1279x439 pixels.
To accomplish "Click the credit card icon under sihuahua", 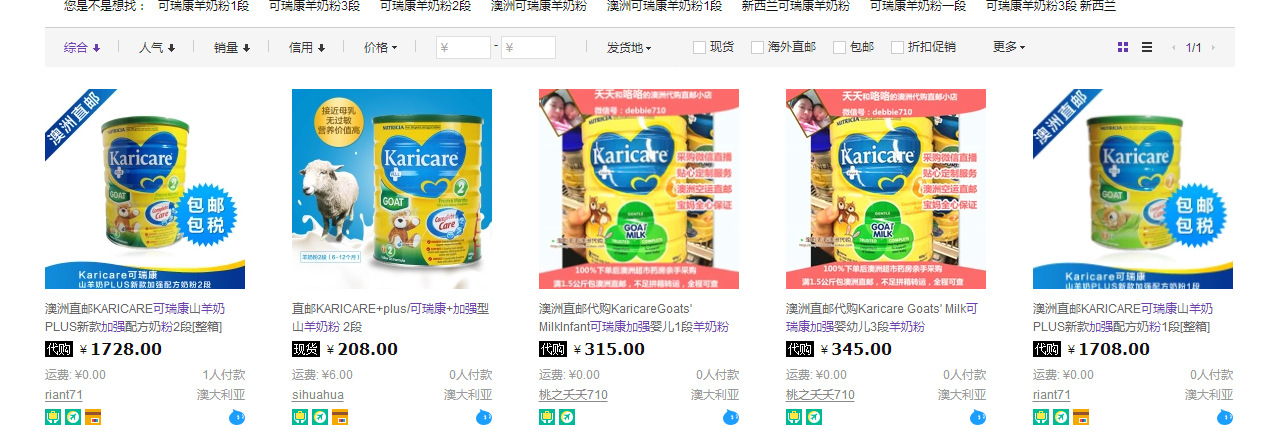I will pos(340,417).
